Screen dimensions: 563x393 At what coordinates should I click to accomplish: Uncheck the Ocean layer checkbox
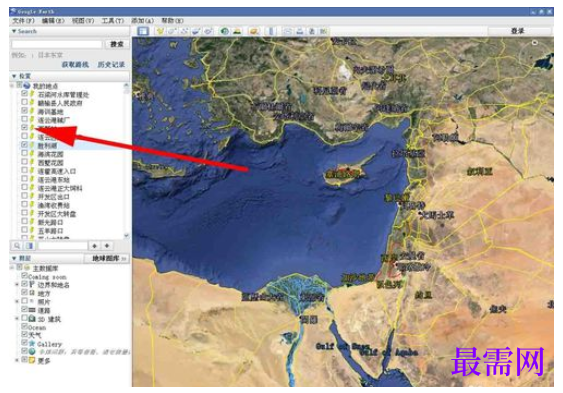[24, 327]
